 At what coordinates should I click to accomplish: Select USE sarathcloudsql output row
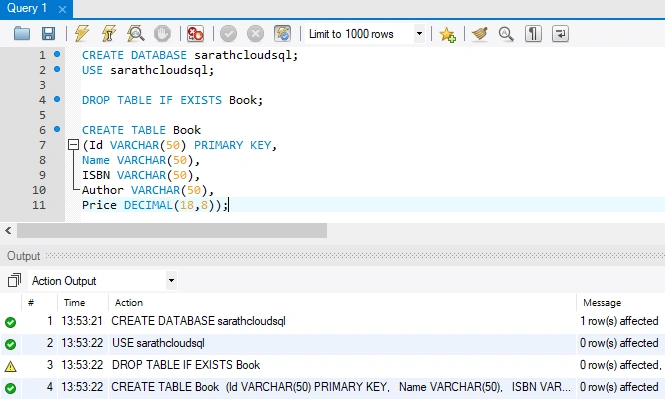coord(332,343)
